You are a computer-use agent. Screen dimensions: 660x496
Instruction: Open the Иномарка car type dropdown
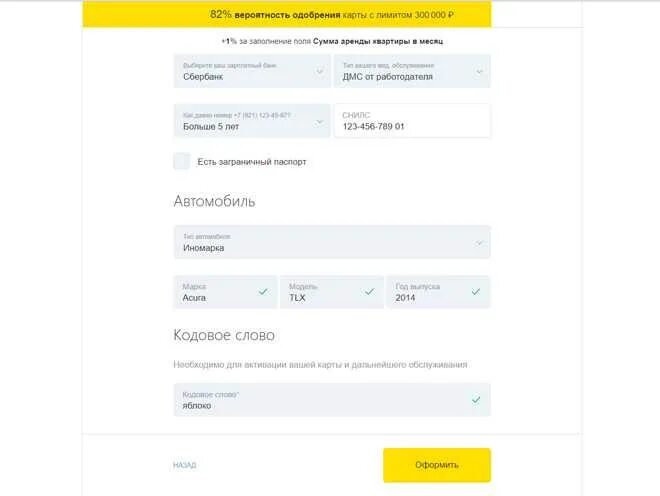pyautogui.click(x=332, y=242)
